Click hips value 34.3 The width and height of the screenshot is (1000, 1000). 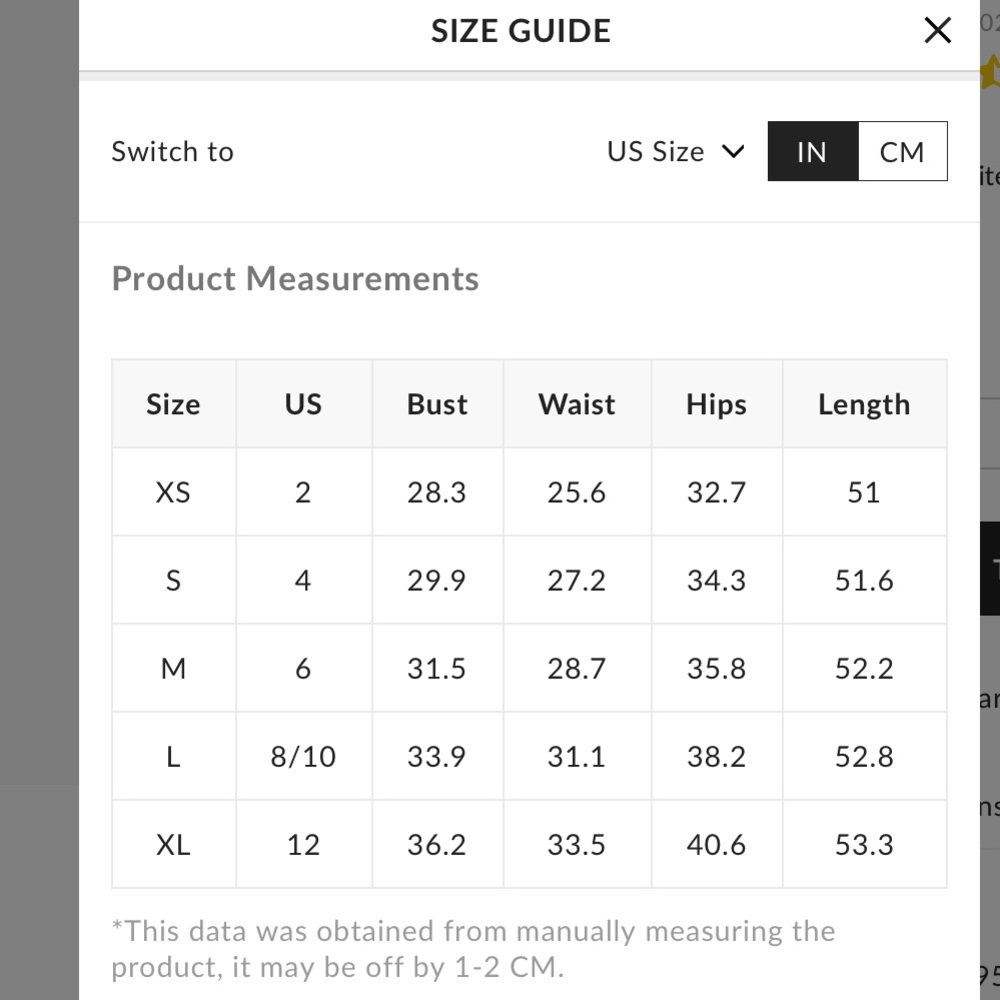point(717,580)
